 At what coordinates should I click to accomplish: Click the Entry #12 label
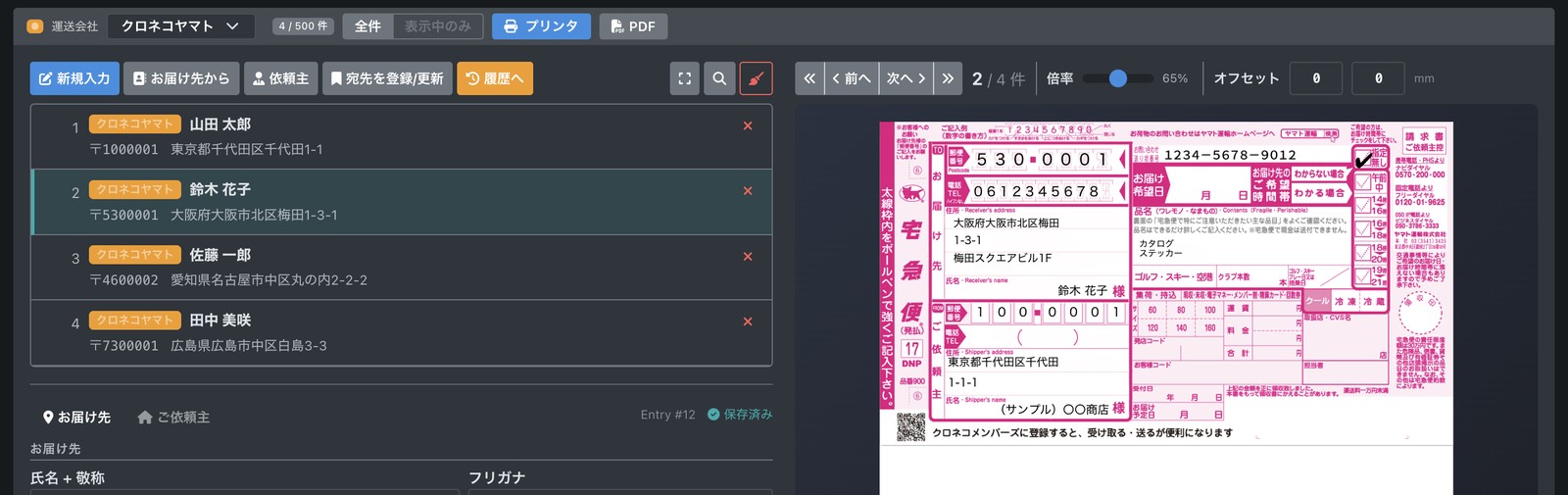click(x=667, y=415)
